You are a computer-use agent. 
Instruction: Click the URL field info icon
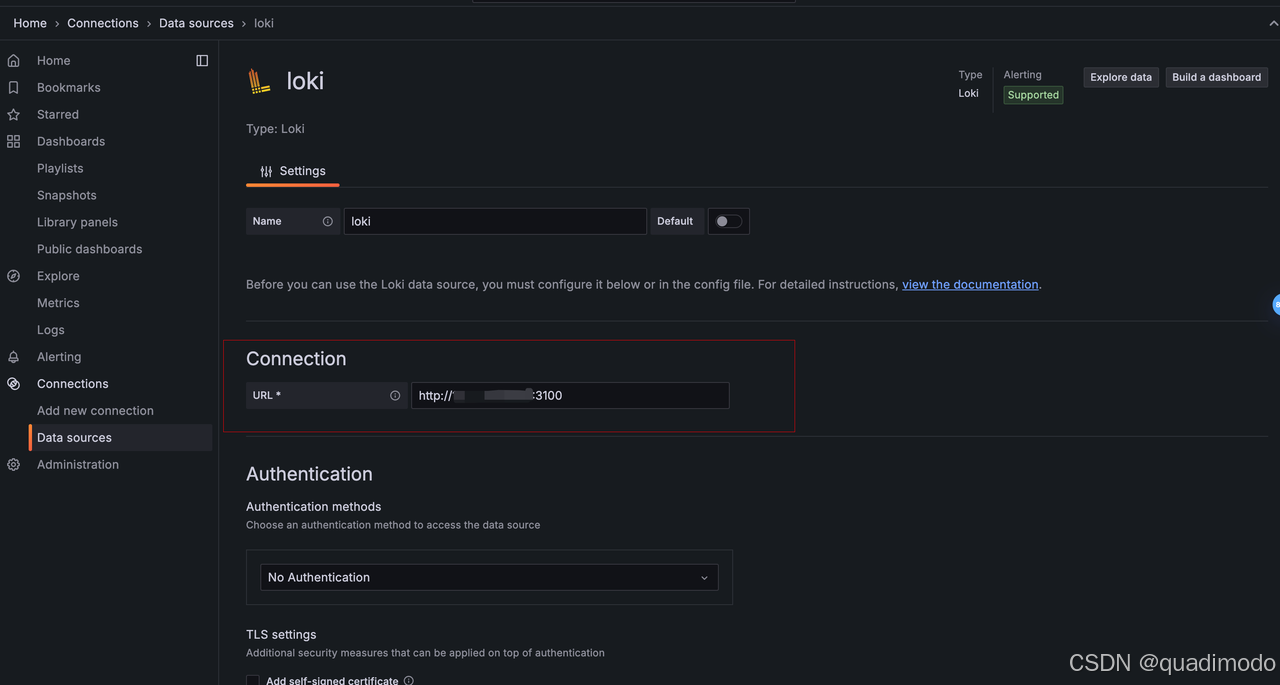pos(395,396)
